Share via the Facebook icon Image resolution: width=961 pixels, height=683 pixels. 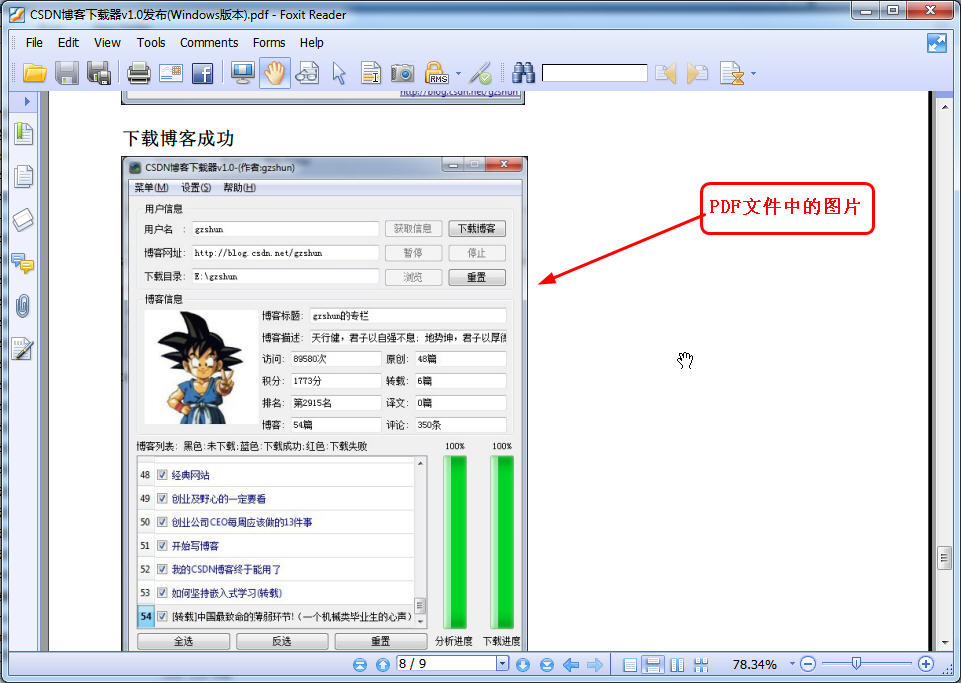click(203, 74)
